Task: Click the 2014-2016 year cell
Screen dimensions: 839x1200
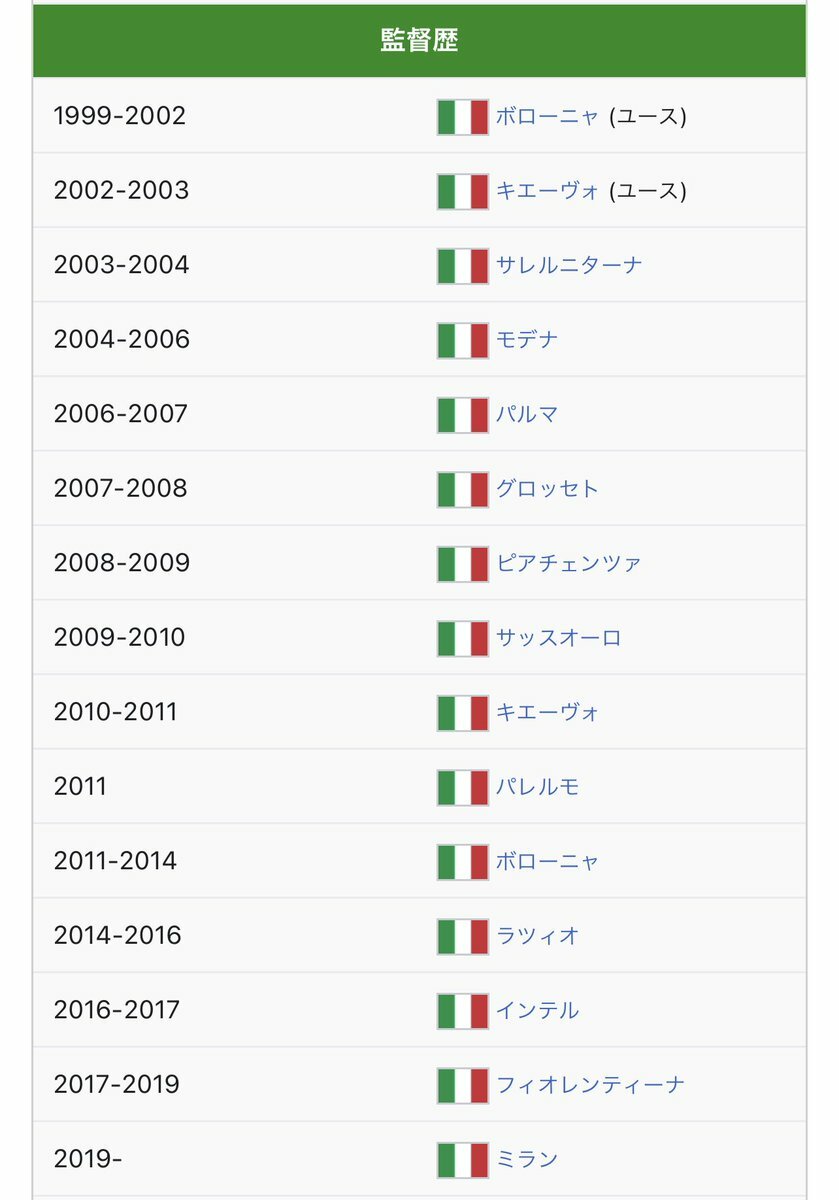Action: [118, 936]
